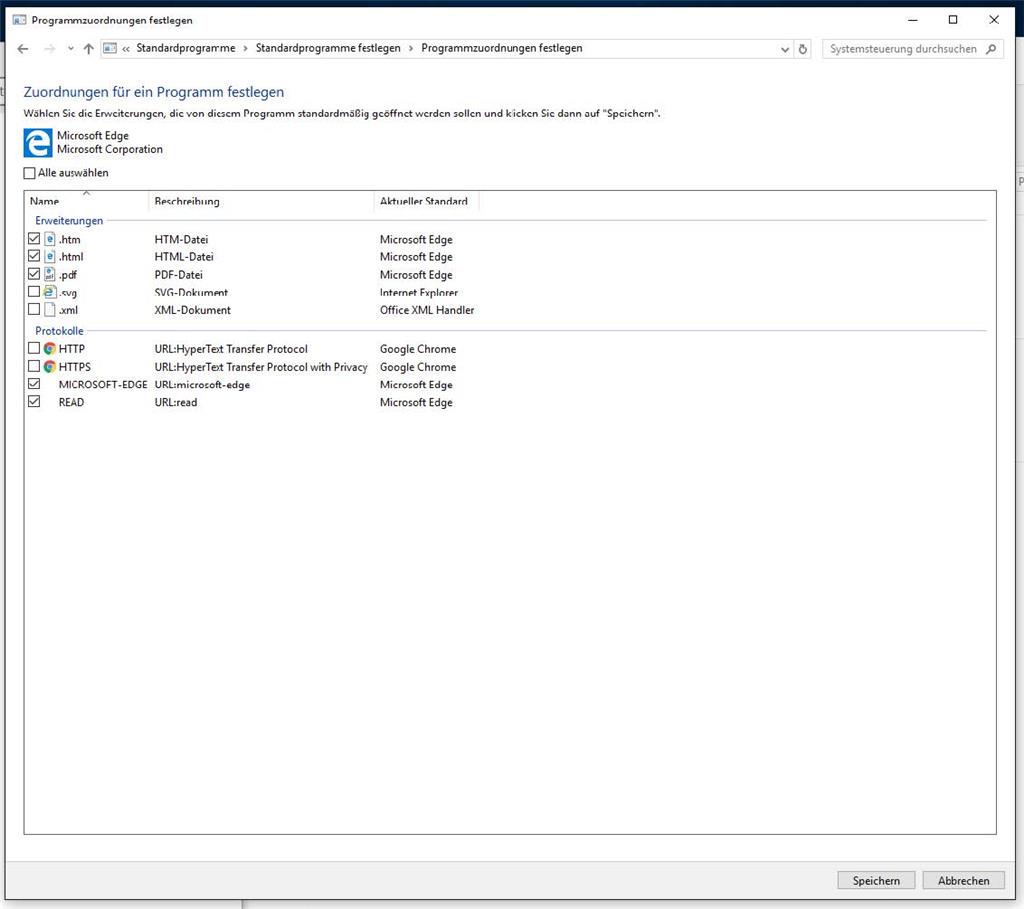The width and height of the screenshot is (1024, 909).
Task: Click Office XML Handler default entry
Action: [427, 310]
